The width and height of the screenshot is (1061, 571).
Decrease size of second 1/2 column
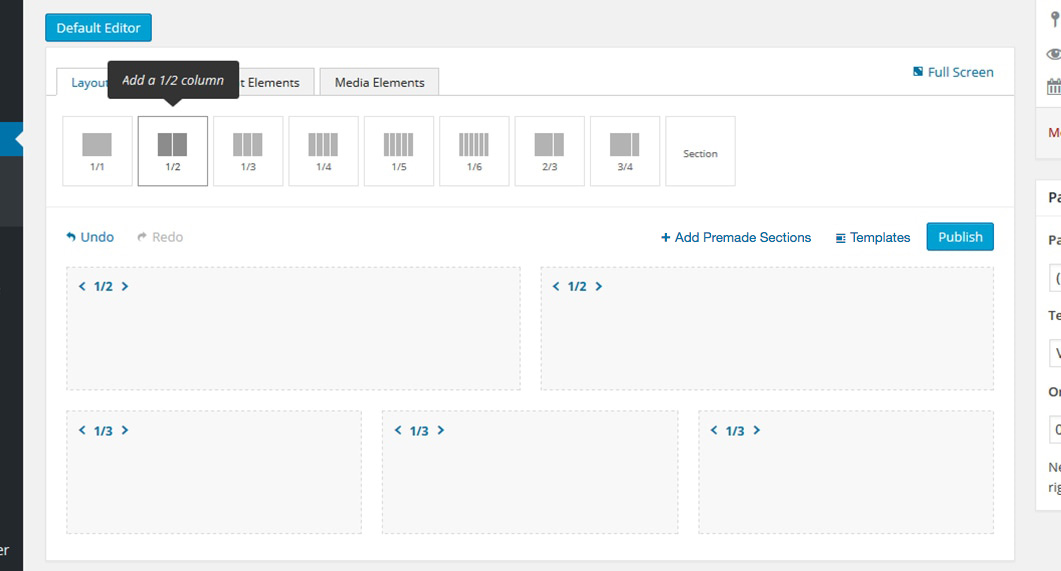(x=556, y=286)
